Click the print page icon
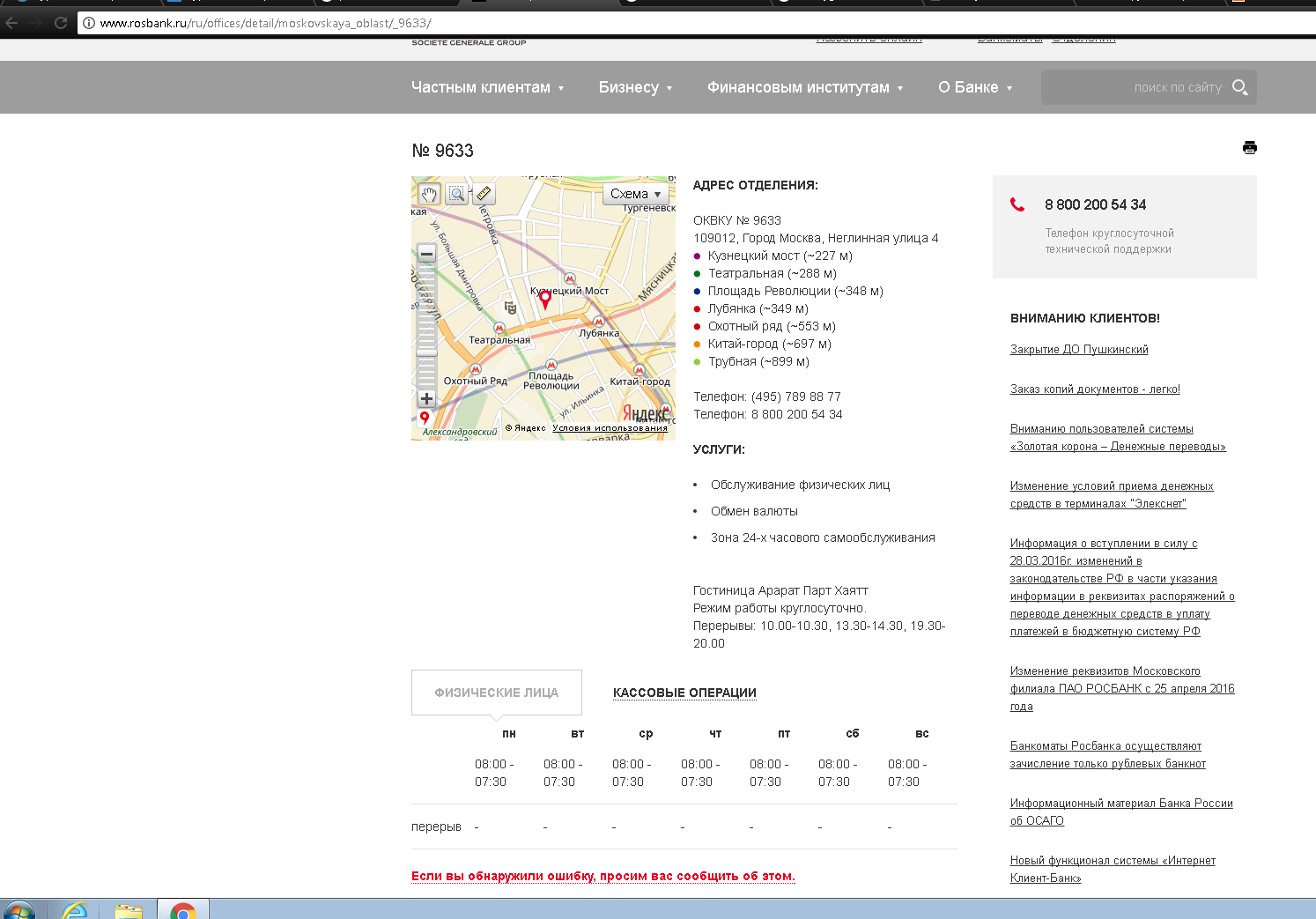The width and height of the screenshot is (1316, 919). tap(1249, 147)
